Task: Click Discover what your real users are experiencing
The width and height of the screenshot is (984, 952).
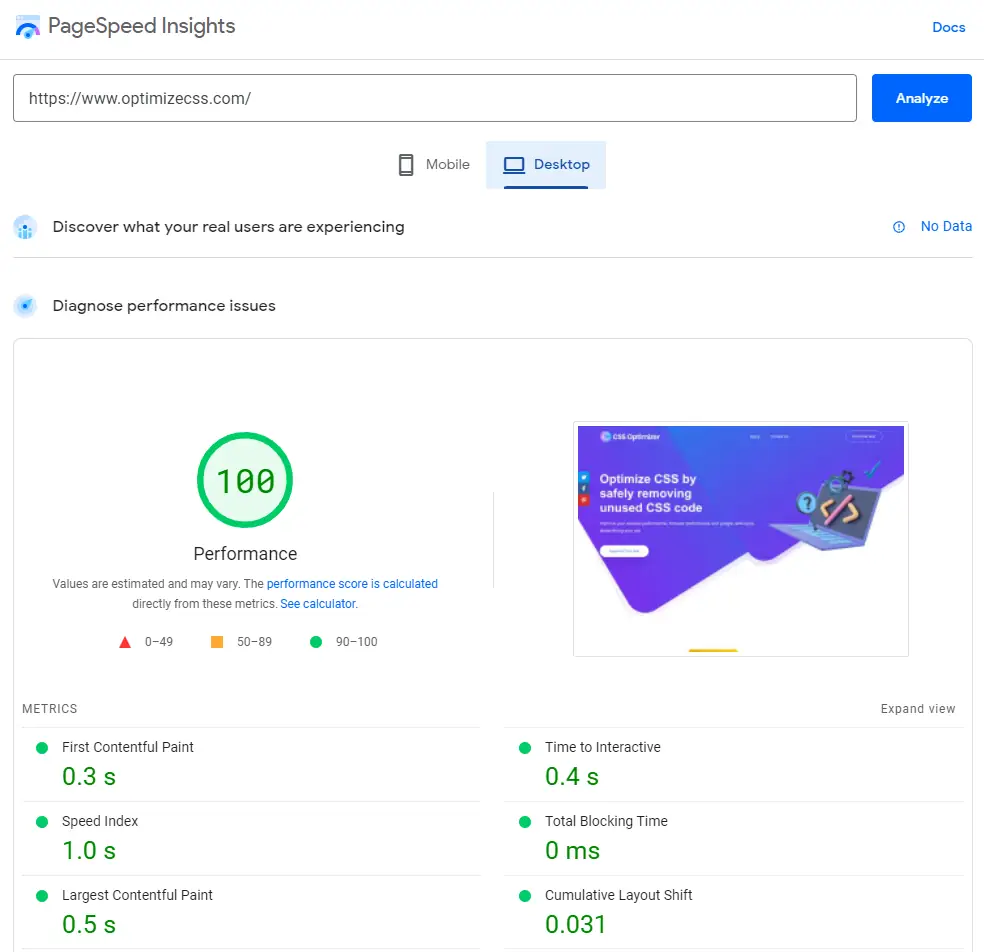Action: [x=228, y=227]
